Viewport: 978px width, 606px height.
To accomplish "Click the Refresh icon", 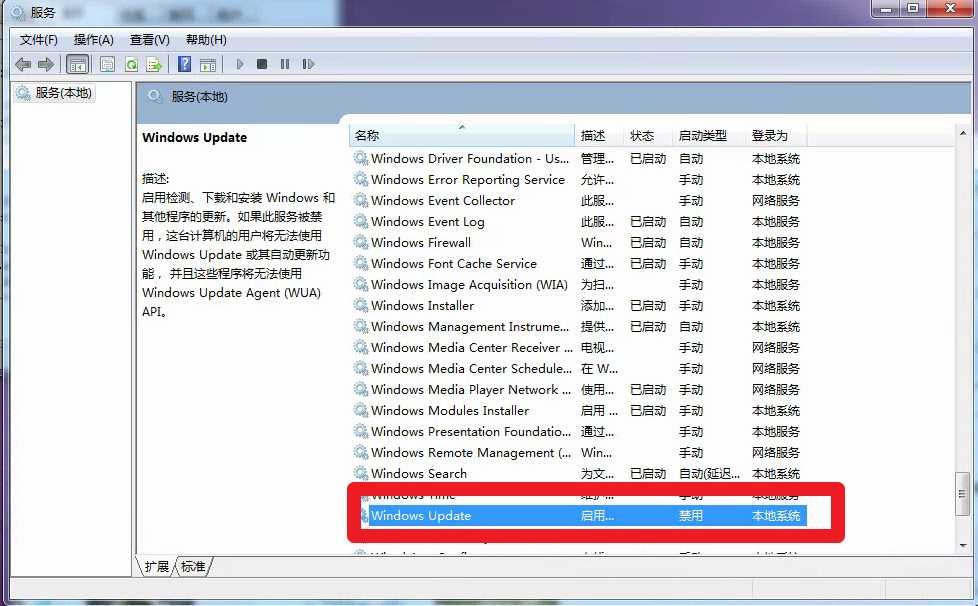I will [131, 64].
